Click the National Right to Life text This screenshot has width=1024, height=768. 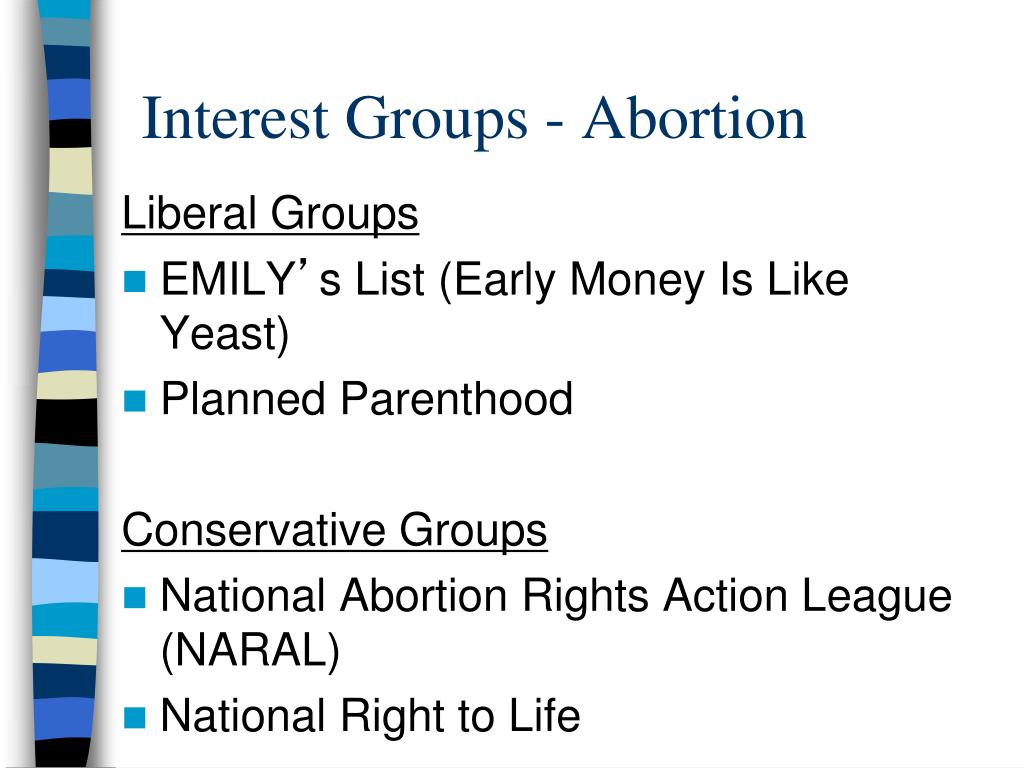point(370,715)
